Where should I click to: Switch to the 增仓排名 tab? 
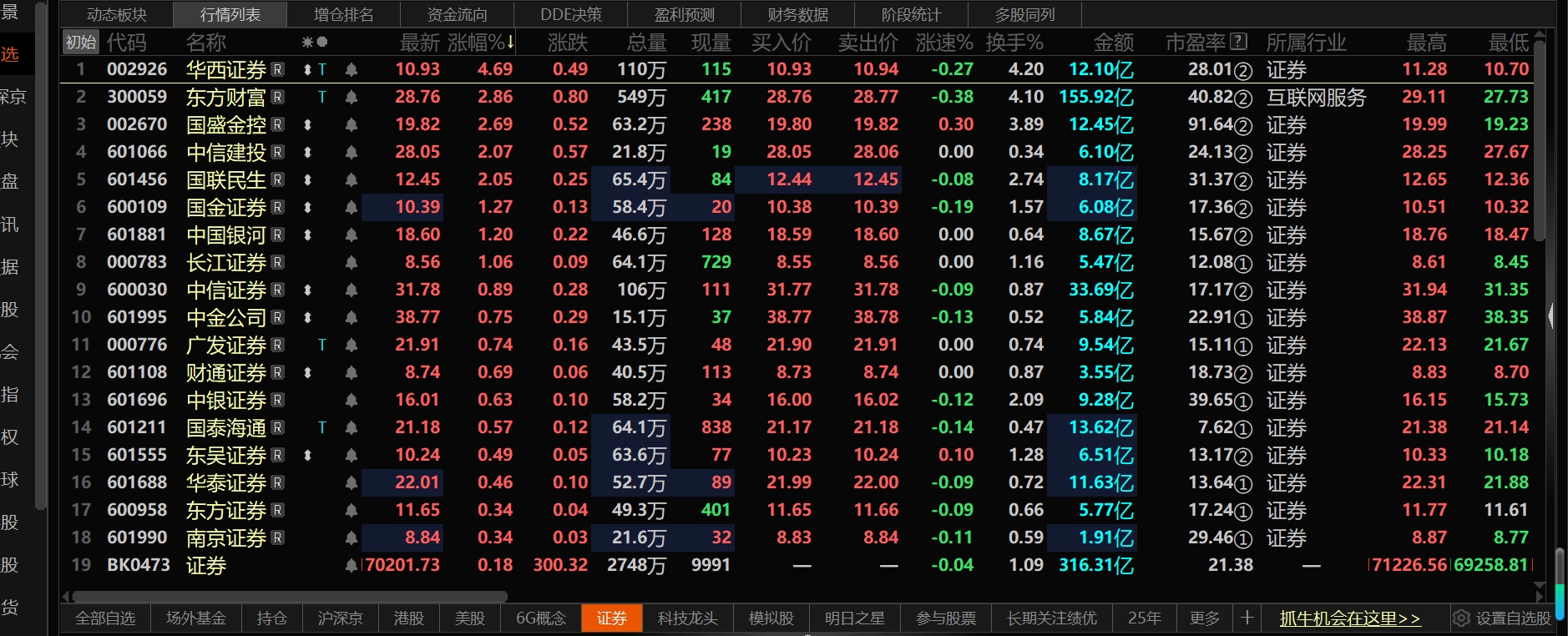pos(344,14)
